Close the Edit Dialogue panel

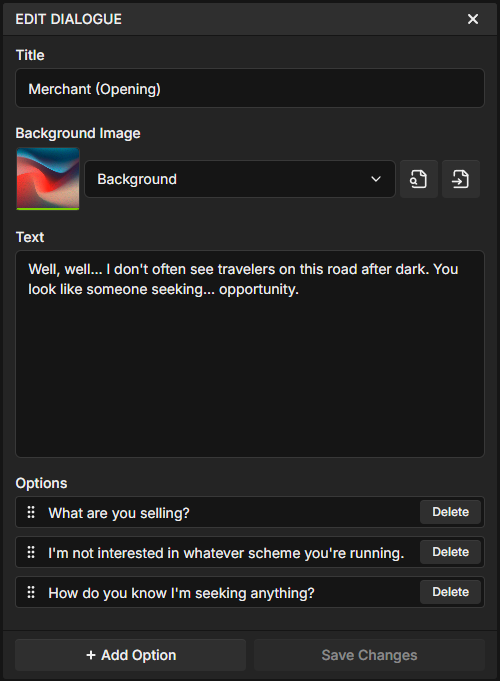pos(473,19)
